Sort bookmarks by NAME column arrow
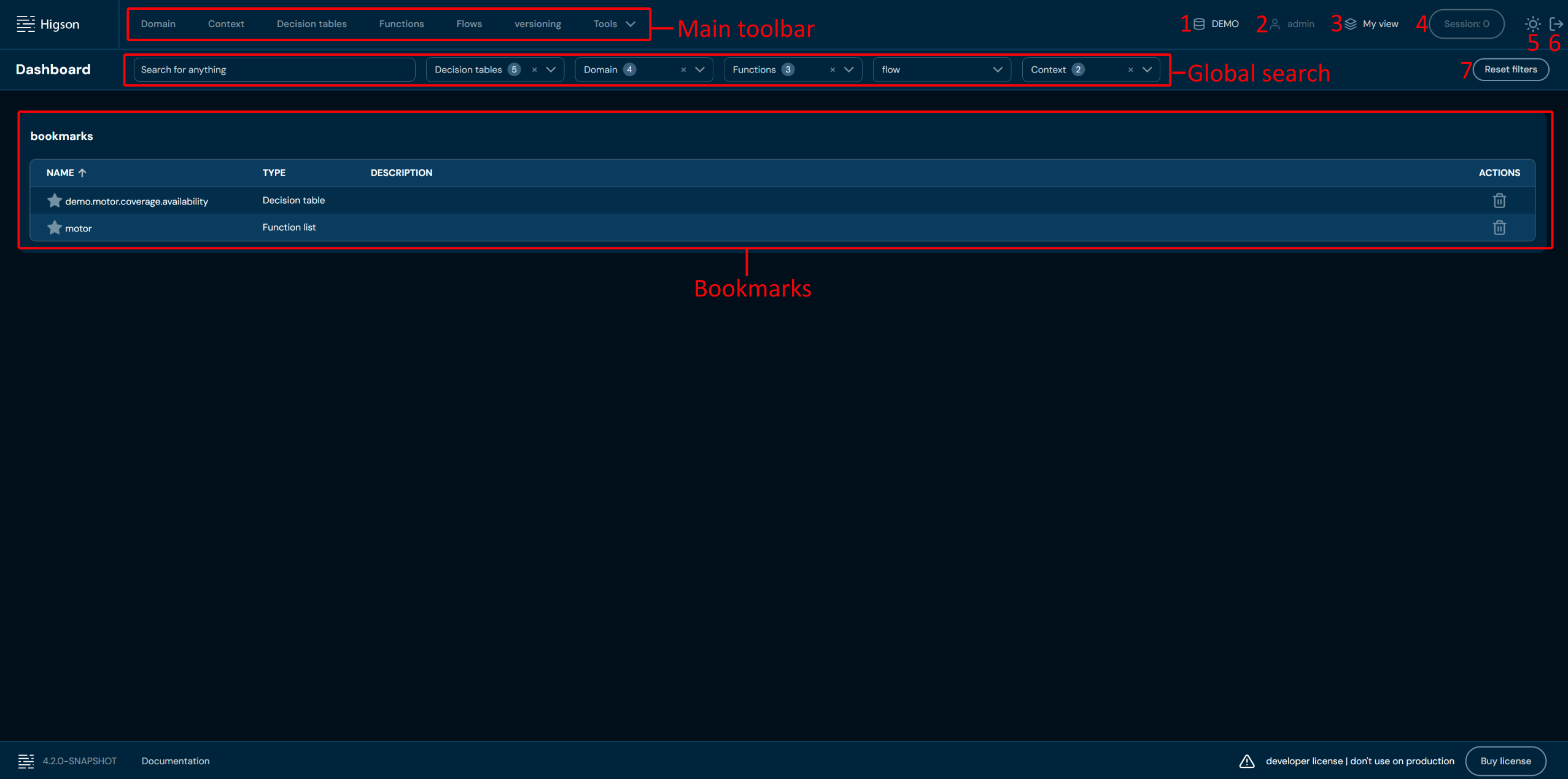 coord(82,173)
